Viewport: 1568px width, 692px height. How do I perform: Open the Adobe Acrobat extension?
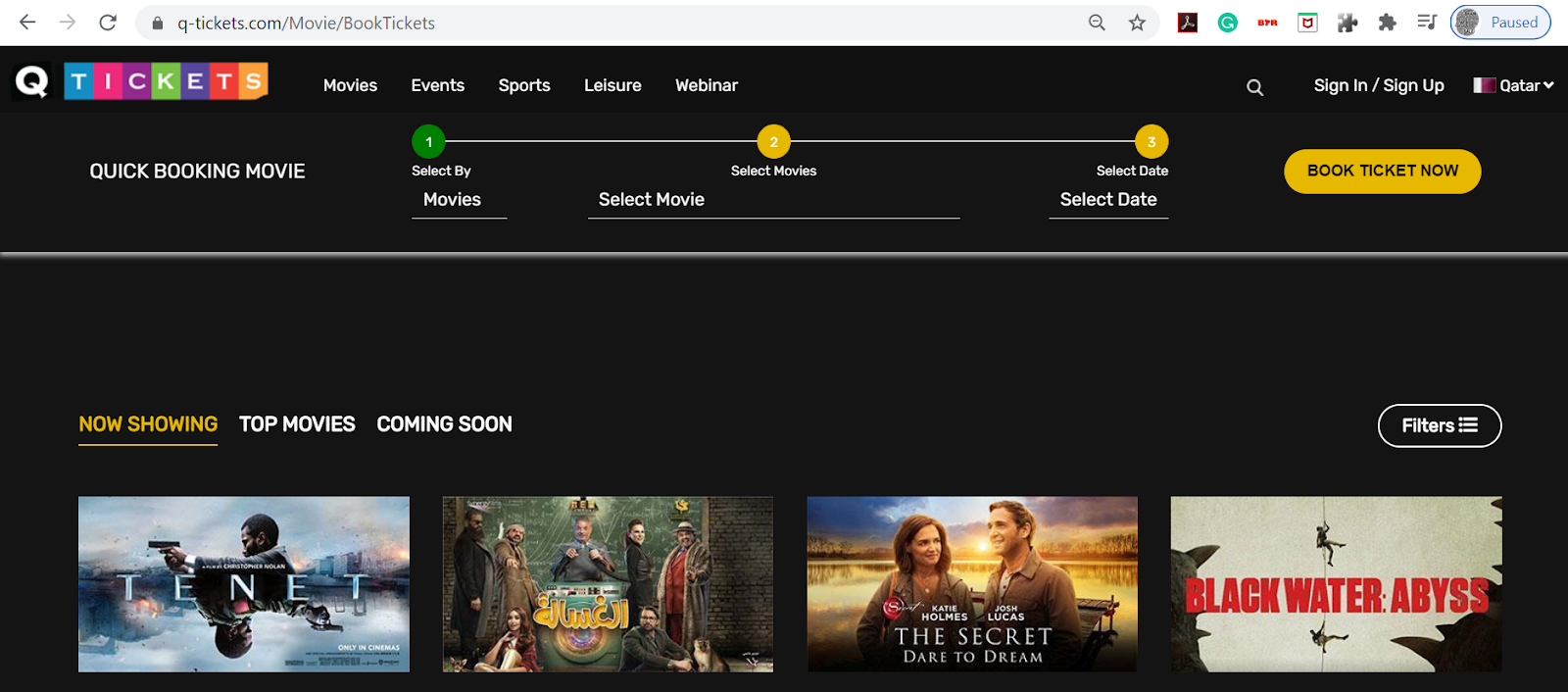click(x=1188, y=23)
